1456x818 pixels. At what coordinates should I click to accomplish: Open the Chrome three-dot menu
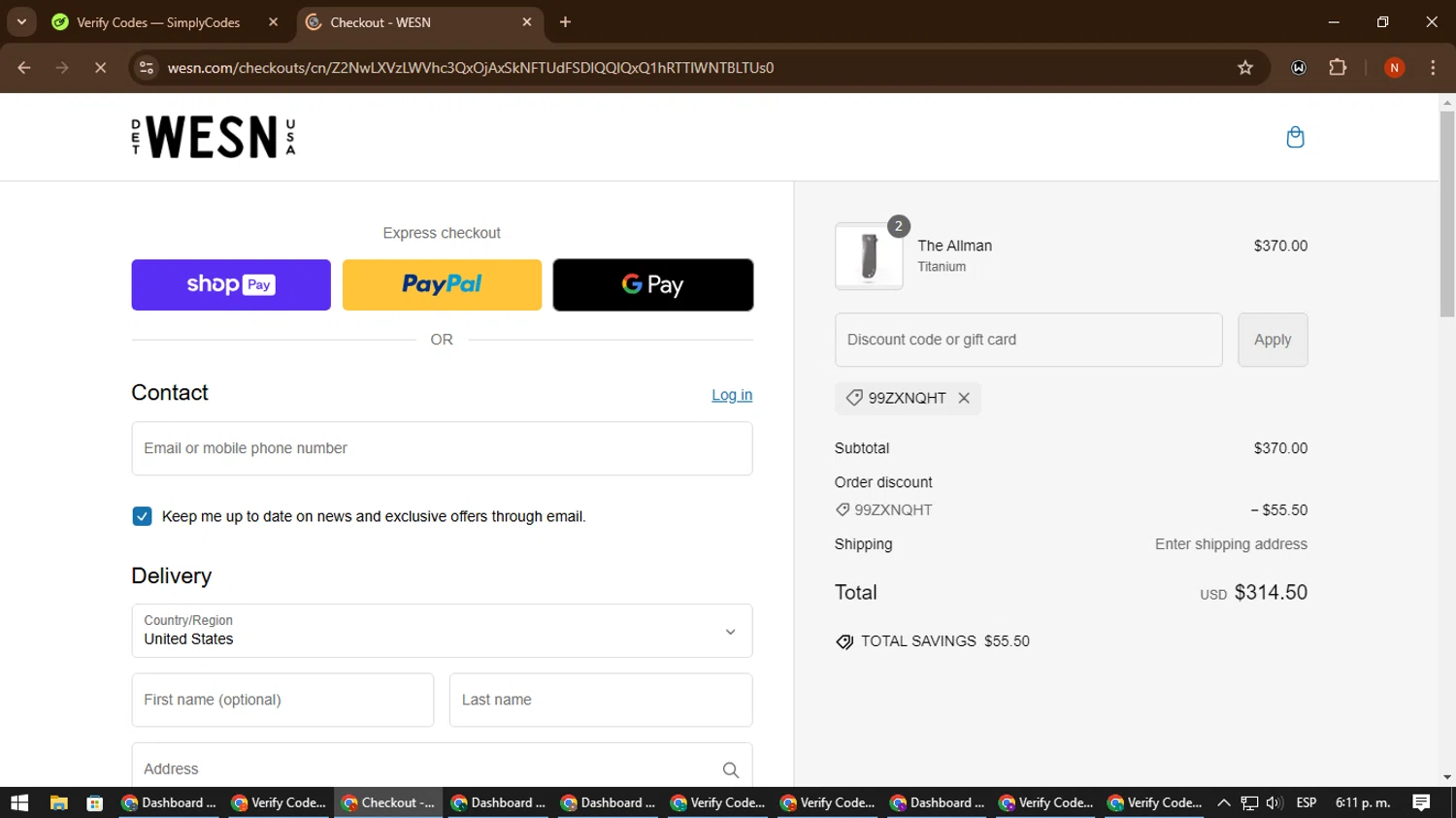[x=1433, y=68]
